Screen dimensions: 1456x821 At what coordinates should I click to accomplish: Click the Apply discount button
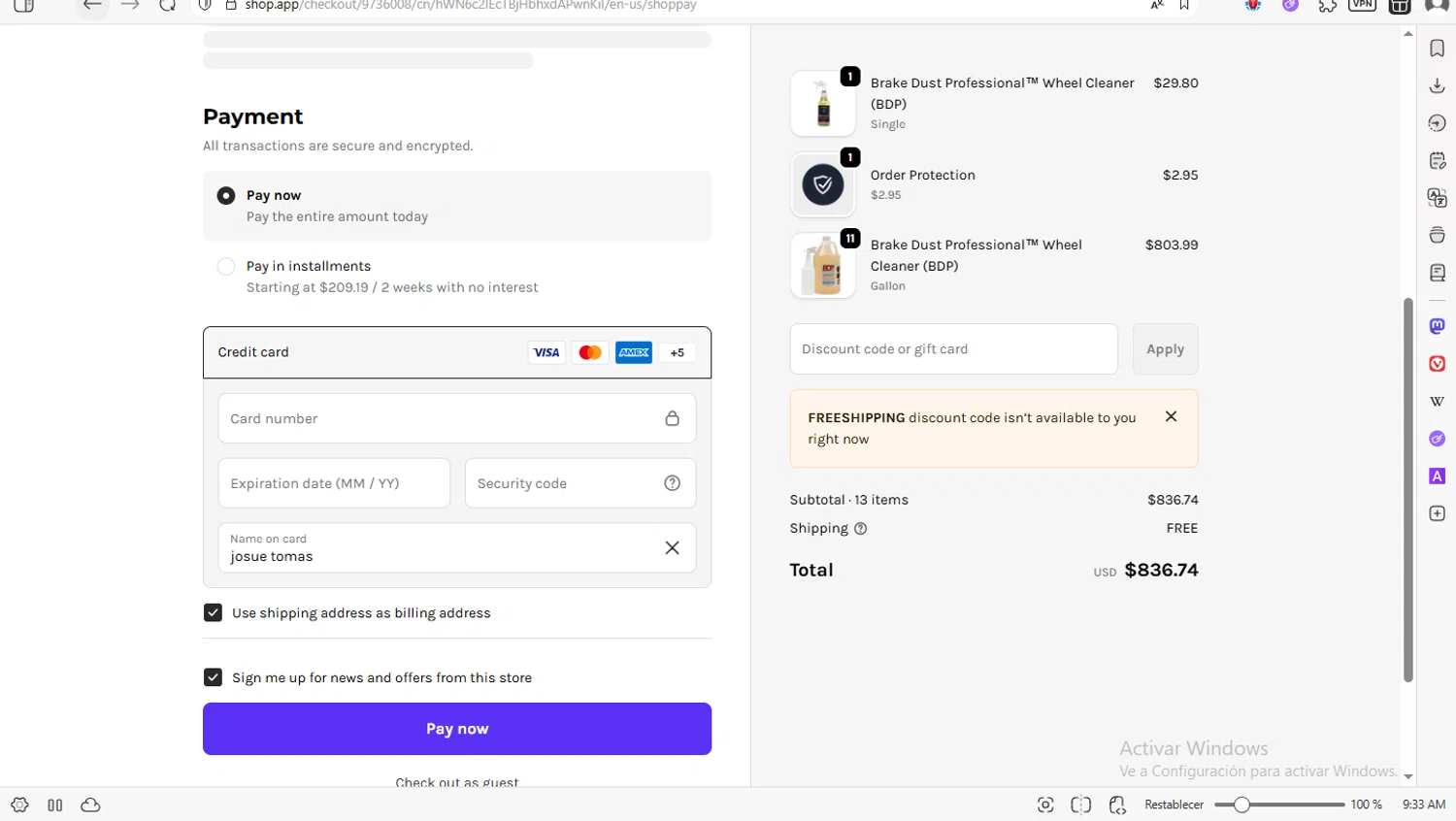(x=1165, y=349)
